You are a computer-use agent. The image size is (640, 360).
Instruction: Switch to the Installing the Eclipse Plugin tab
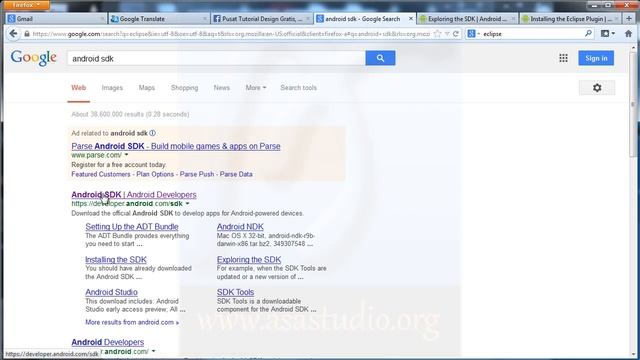[571, 19]
